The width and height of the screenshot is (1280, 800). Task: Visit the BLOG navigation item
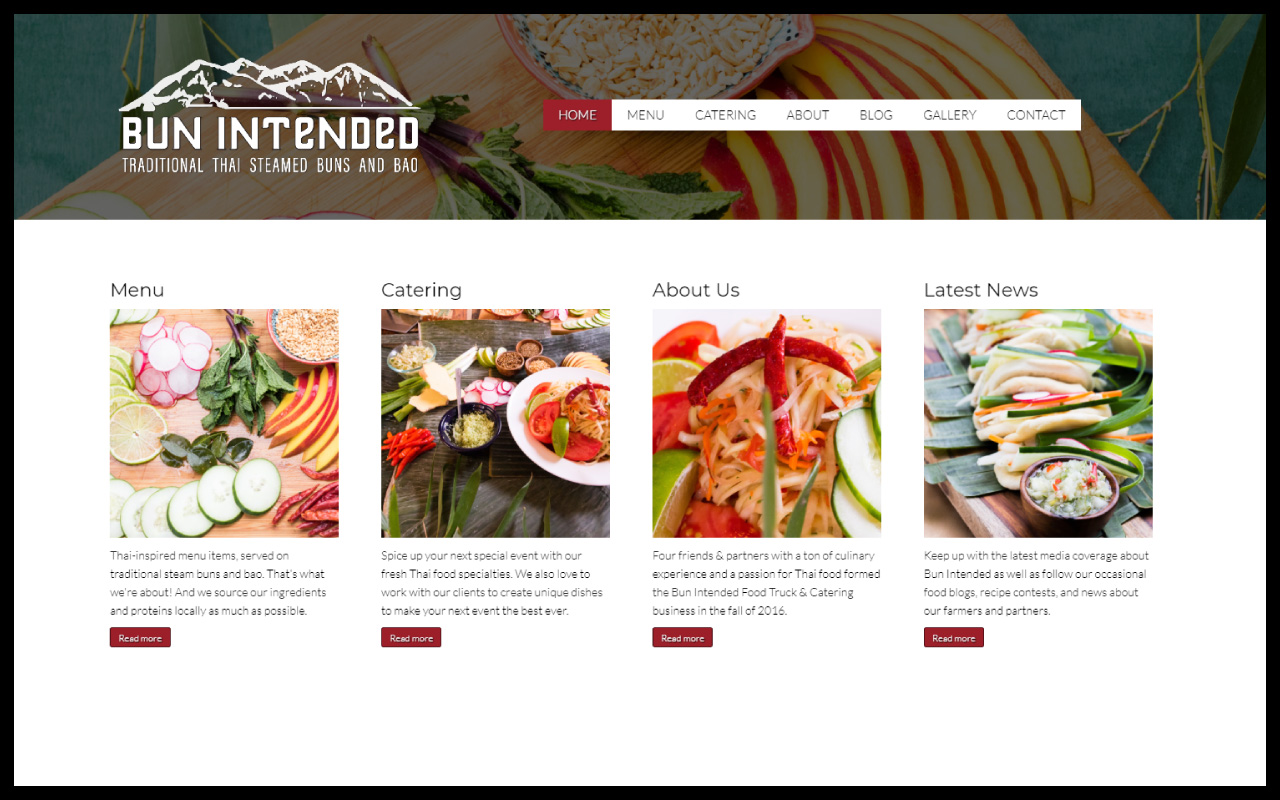(876, 115)
